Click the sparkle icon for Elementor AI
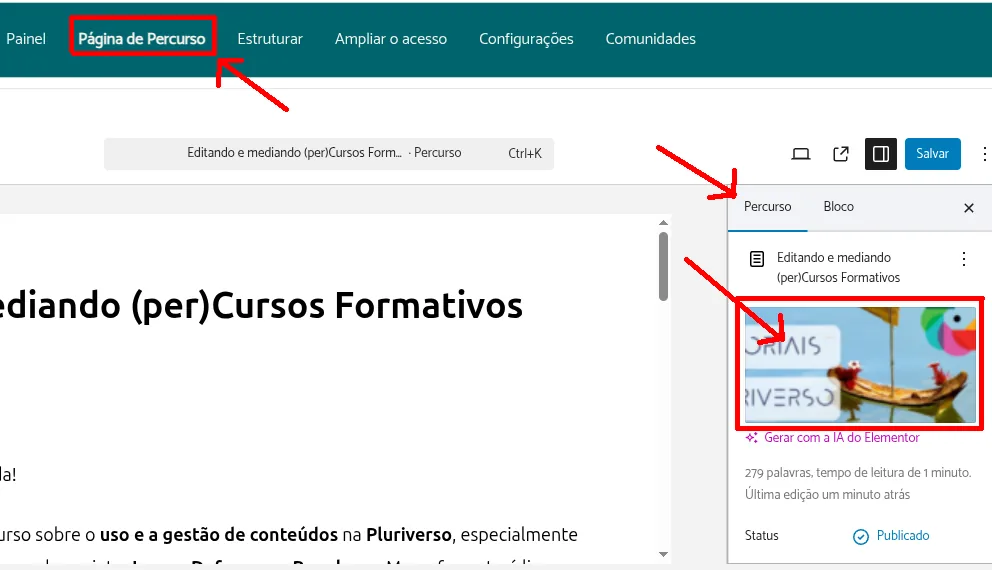This screenshot has height=570, width=992. [752, 438]
